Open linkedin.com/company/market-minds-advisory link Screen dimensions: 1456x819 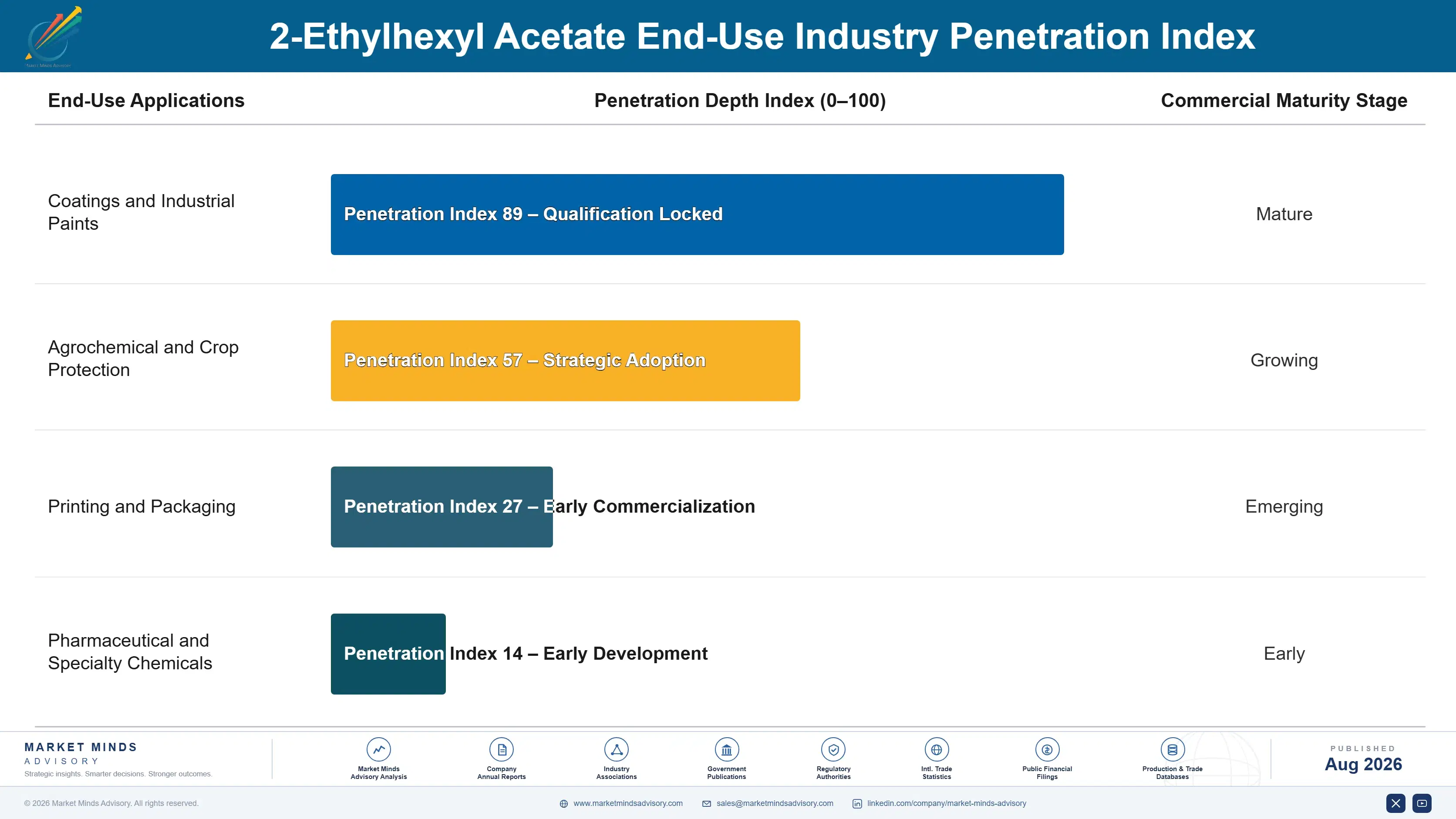(947, 803)
